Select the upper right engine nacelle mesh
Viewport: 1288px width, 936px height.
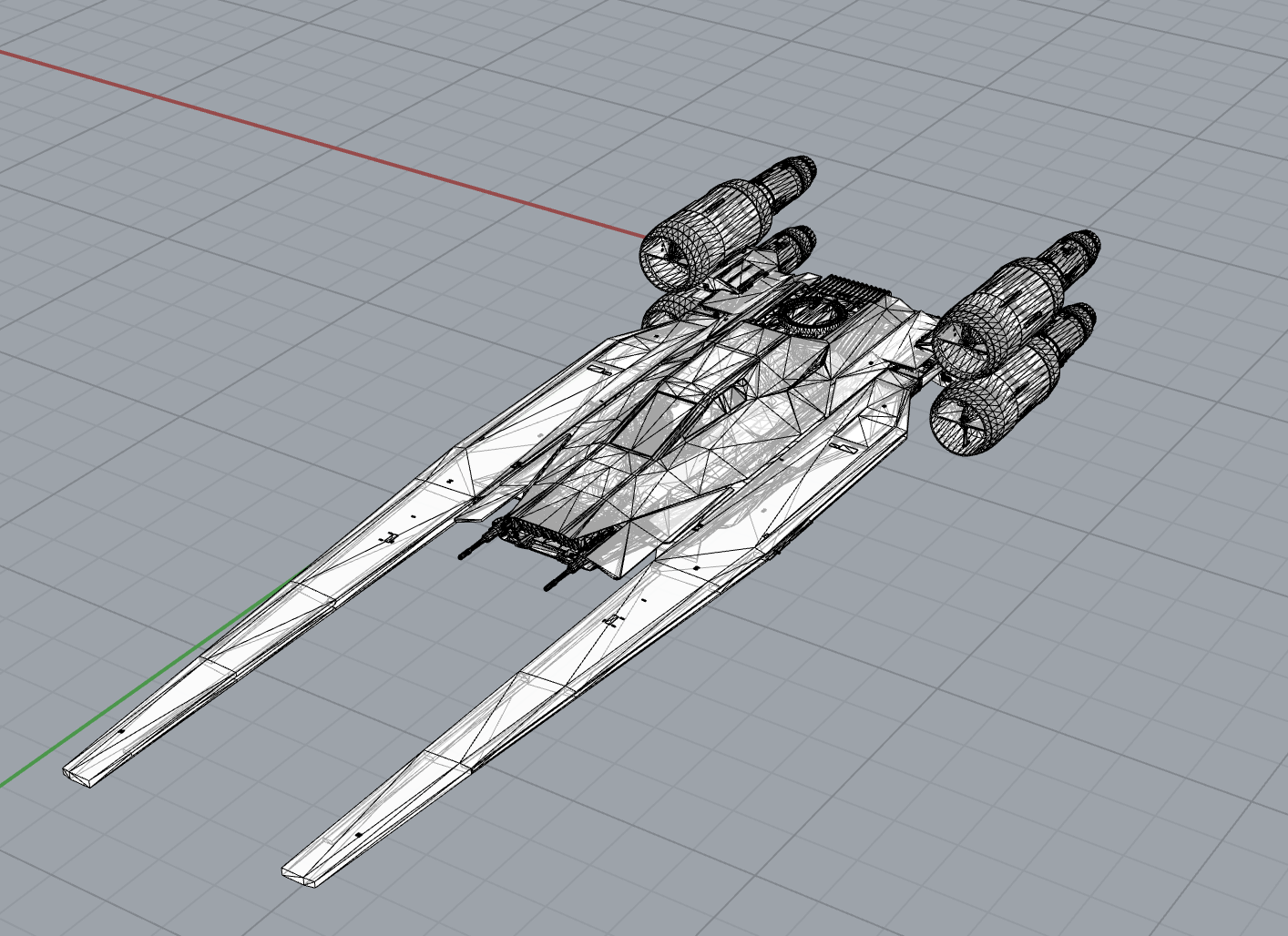pos(1014,305)
